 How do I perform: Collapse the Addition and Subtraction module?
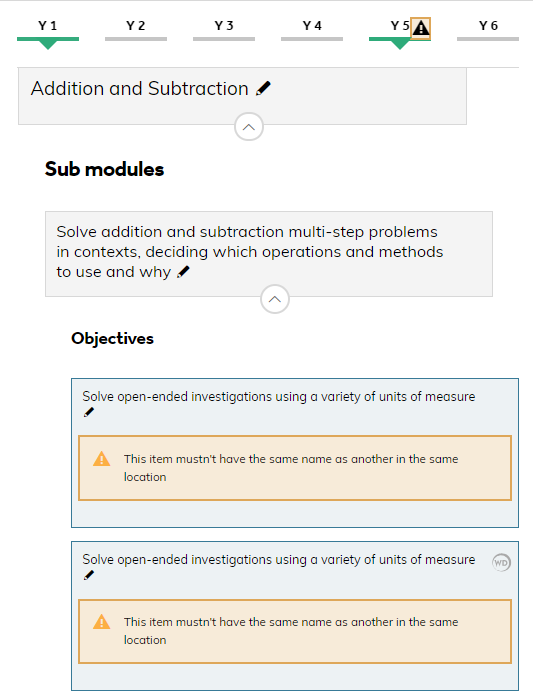249,127
